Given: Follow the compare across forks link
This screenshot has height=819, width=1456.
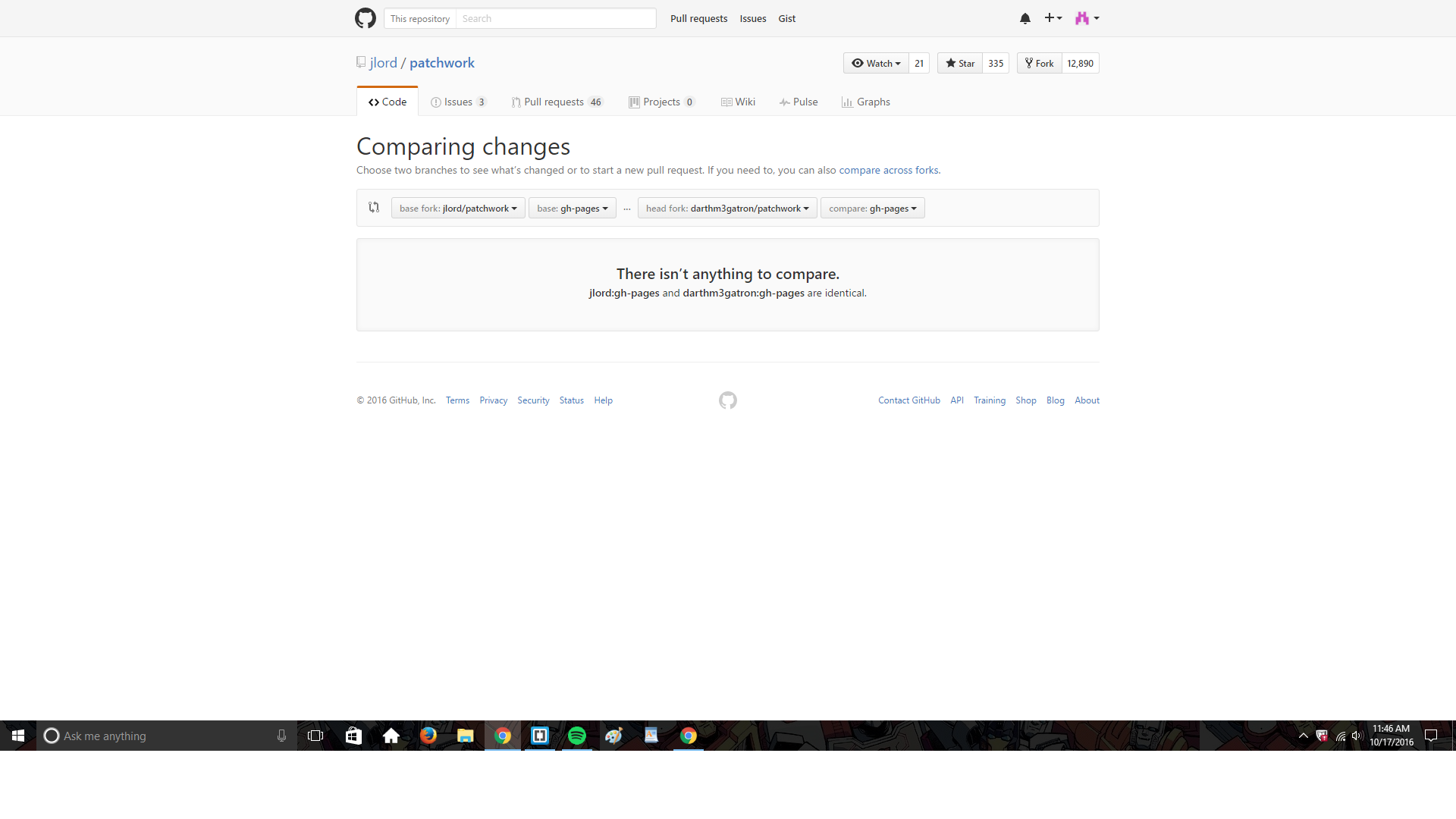Looking at the screenshot, I should click(x=888, y=171).
